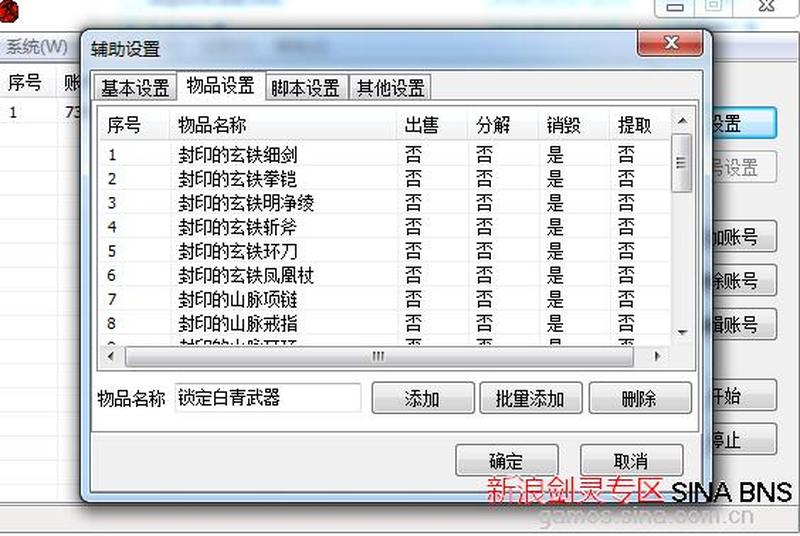Image resolution: width=800 pixels, height=536 pixels.
Task: Select row 封印的山脉项链
Action: (384, 299)
